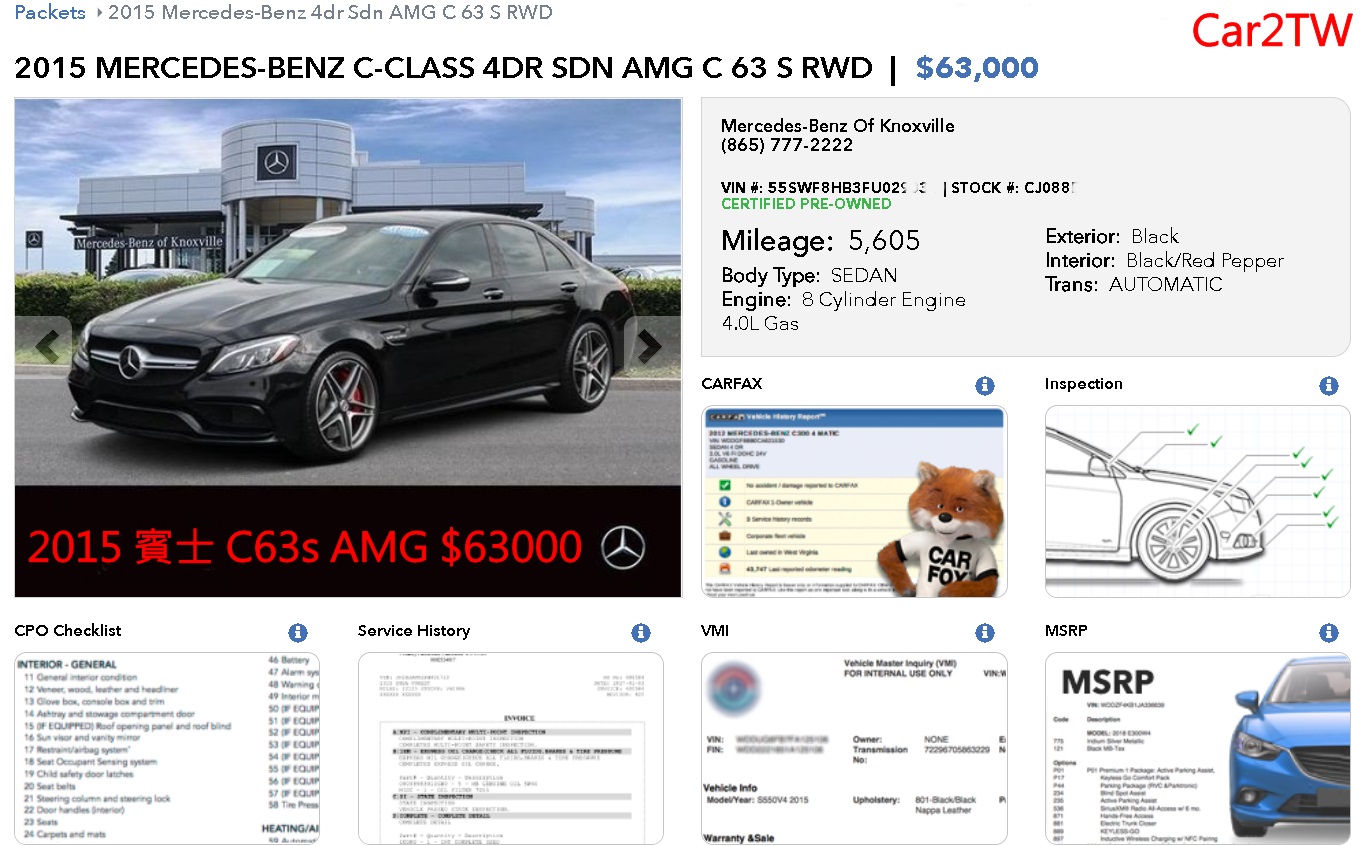Open the MSRP info icon
This screenshot has width=1360, height=846.
click(1328, 633)
